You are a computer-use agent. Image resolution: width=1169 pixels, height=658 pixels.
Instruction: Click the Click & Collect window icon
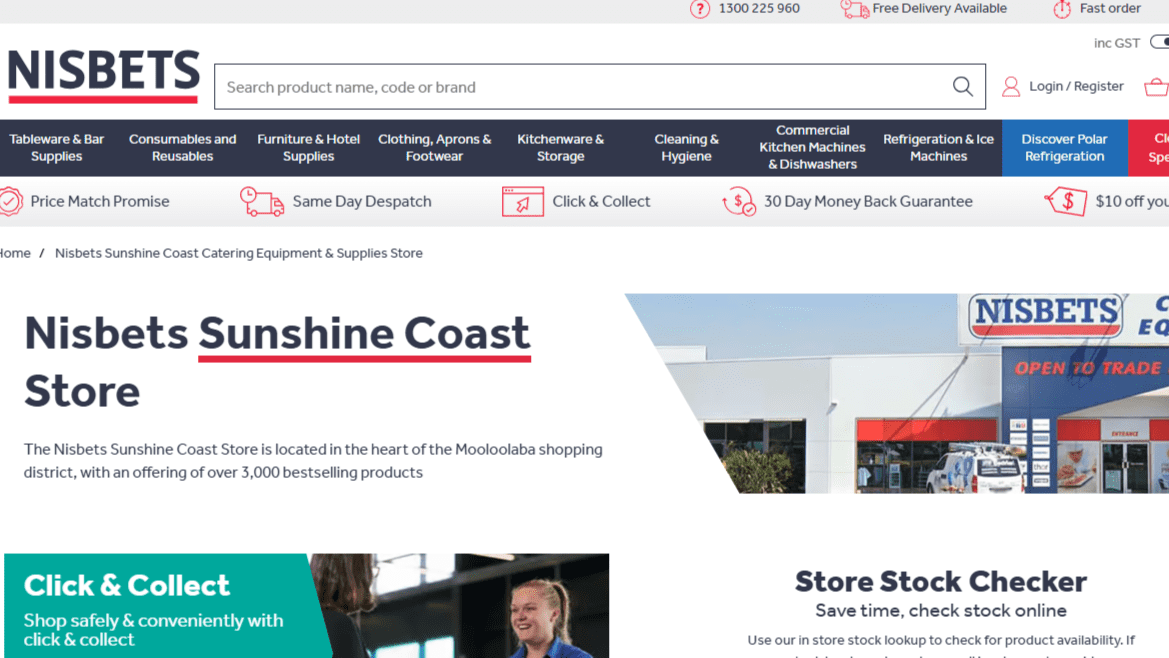coord(523,202)
